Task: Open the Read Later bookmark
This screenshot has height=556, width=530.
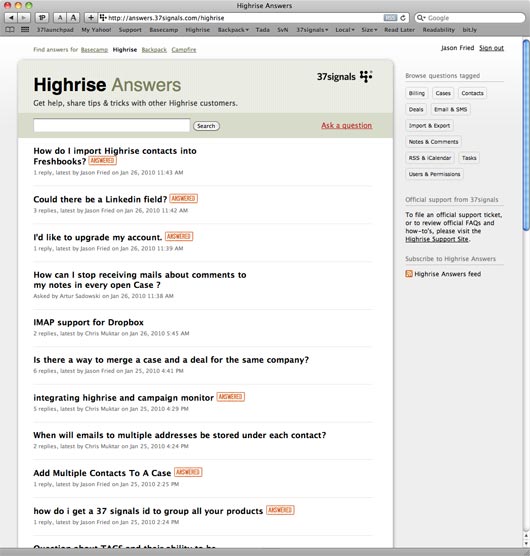Action: [x=399, y=30]
